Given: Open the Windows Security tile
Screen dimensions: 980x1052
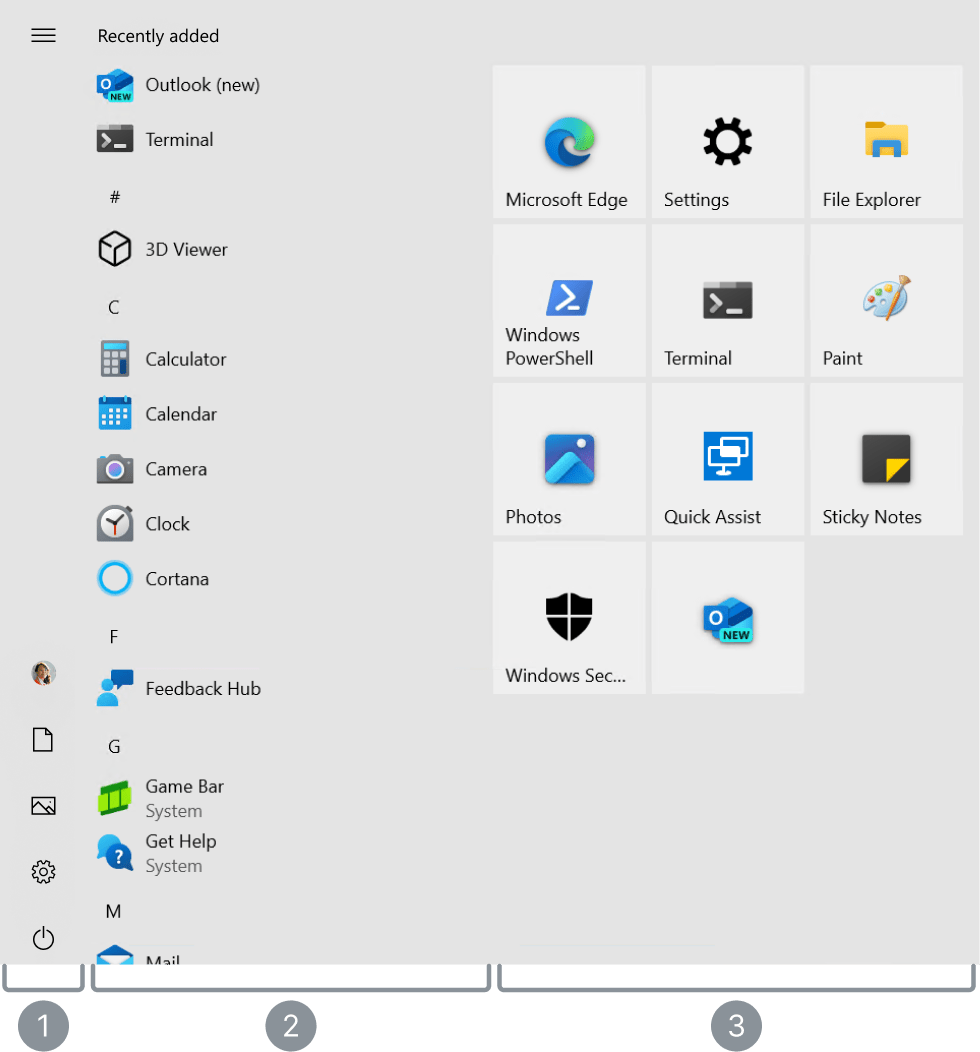Looking at the screenshot, I should (x=569, y=618).
